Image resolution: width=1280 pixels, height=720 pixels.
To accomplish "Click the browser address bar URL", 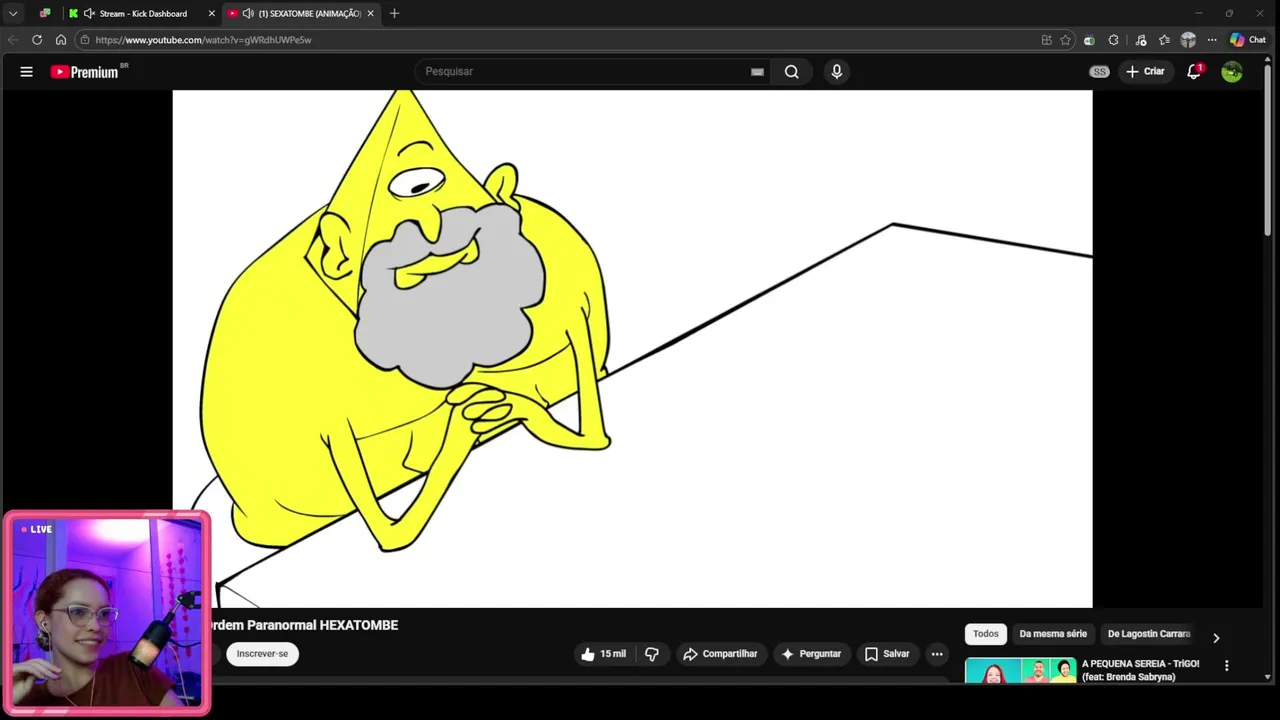I will [203, 40].
